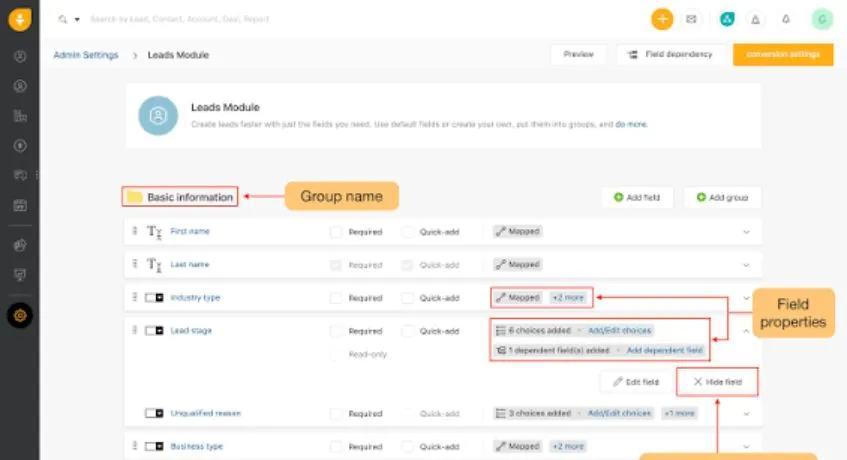Check Required for Unqualified reason
The image size is (847, 460).
coord(336,414)
